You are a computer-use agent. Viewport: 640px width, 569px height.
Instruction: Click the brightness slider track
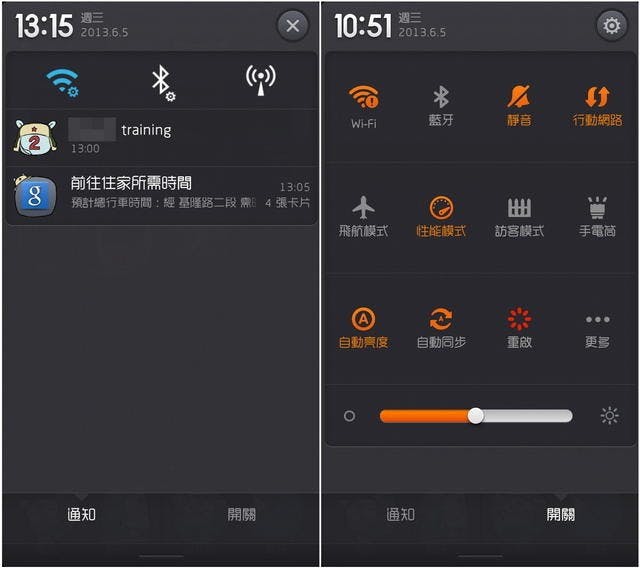476,416
